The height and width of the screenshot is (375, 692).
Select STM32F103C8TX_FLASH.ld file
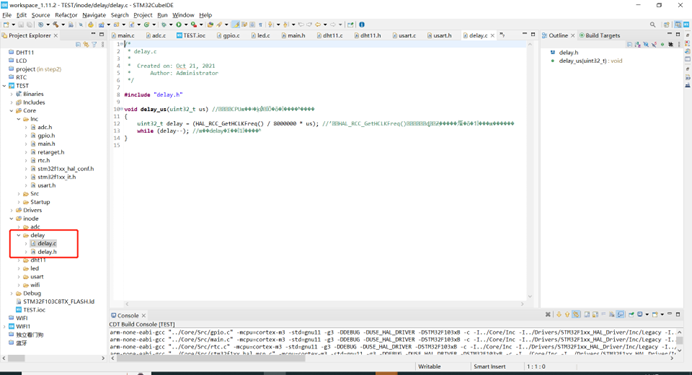tap(55, 302)
